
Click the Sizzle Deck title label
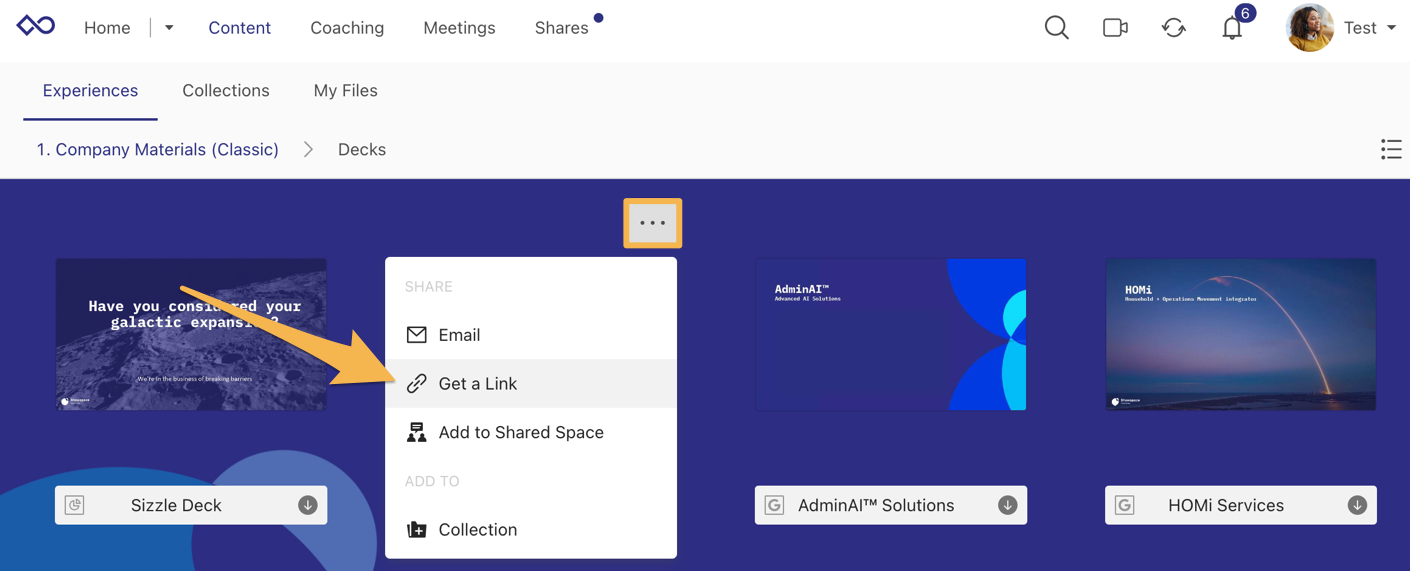pyautogui.click(x=176, y=505)
